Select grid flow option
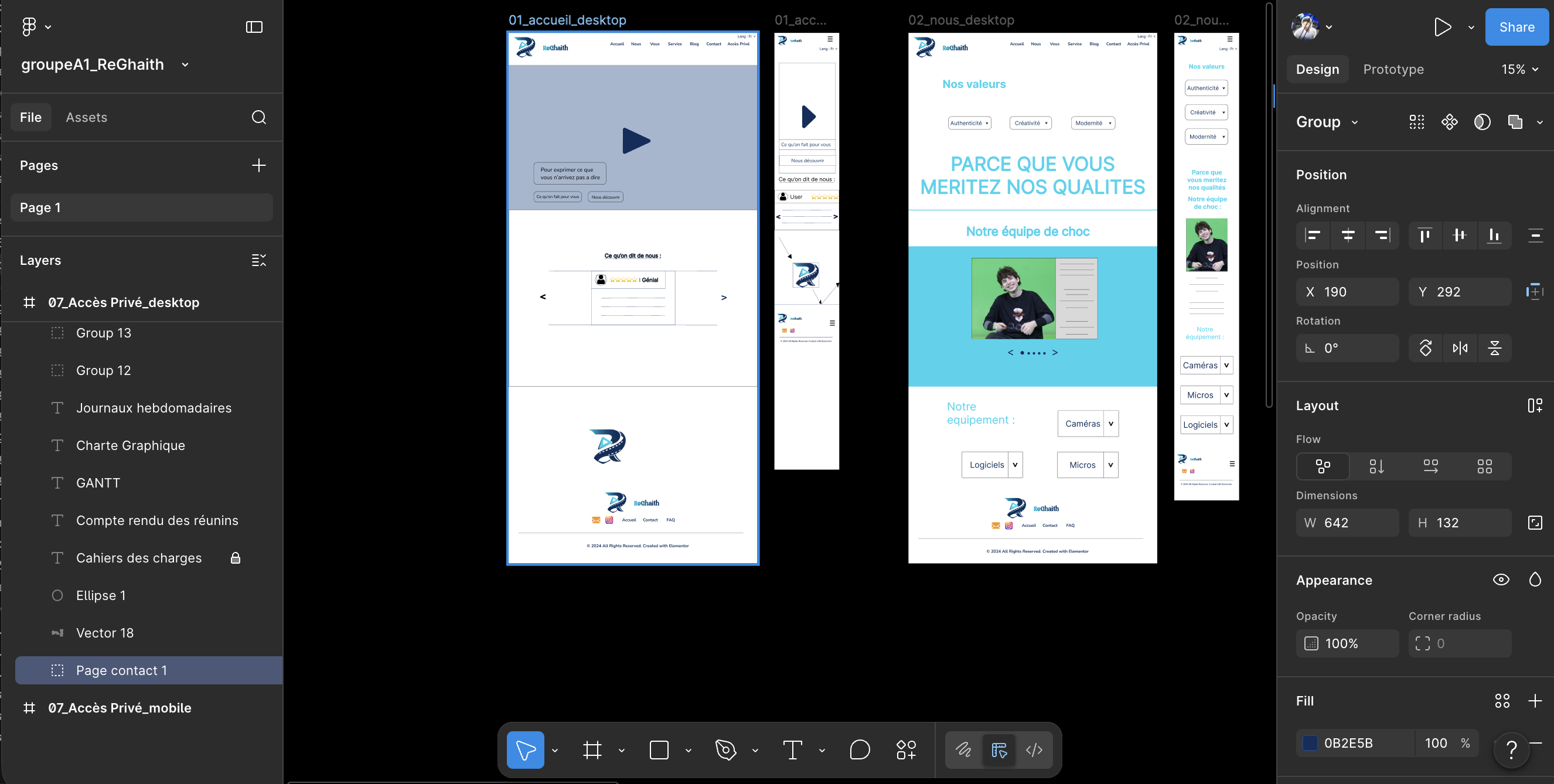1554x784 pixels. (1484, 466)
